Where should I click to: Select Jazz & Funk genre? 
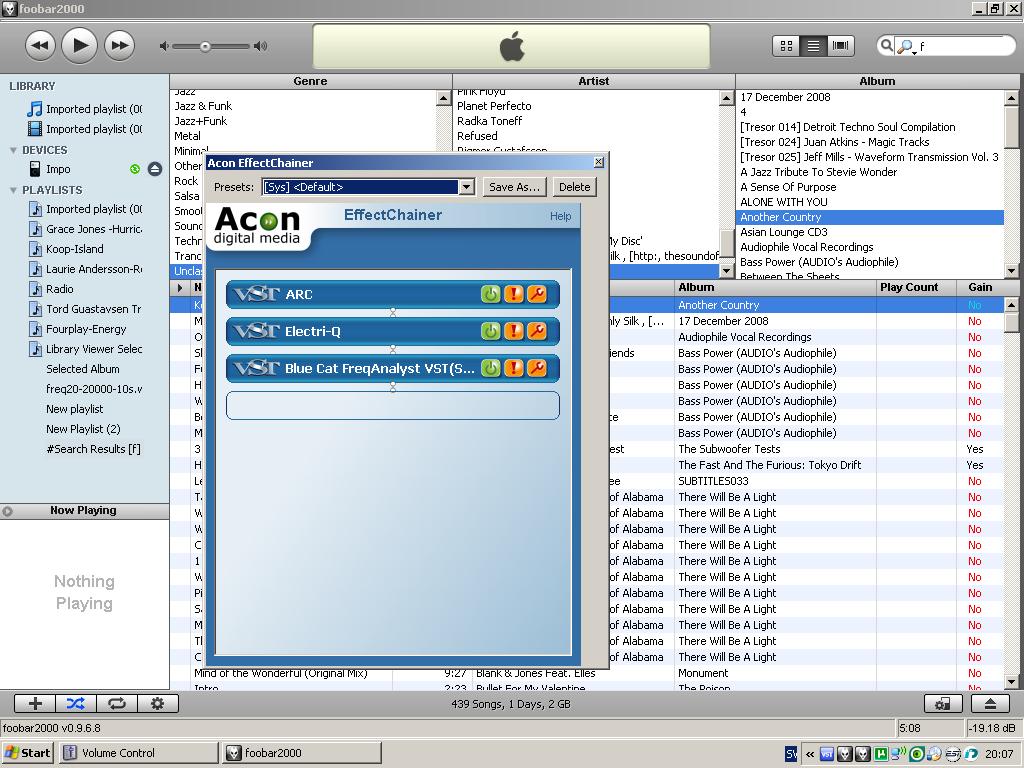[x=203, y=106]
